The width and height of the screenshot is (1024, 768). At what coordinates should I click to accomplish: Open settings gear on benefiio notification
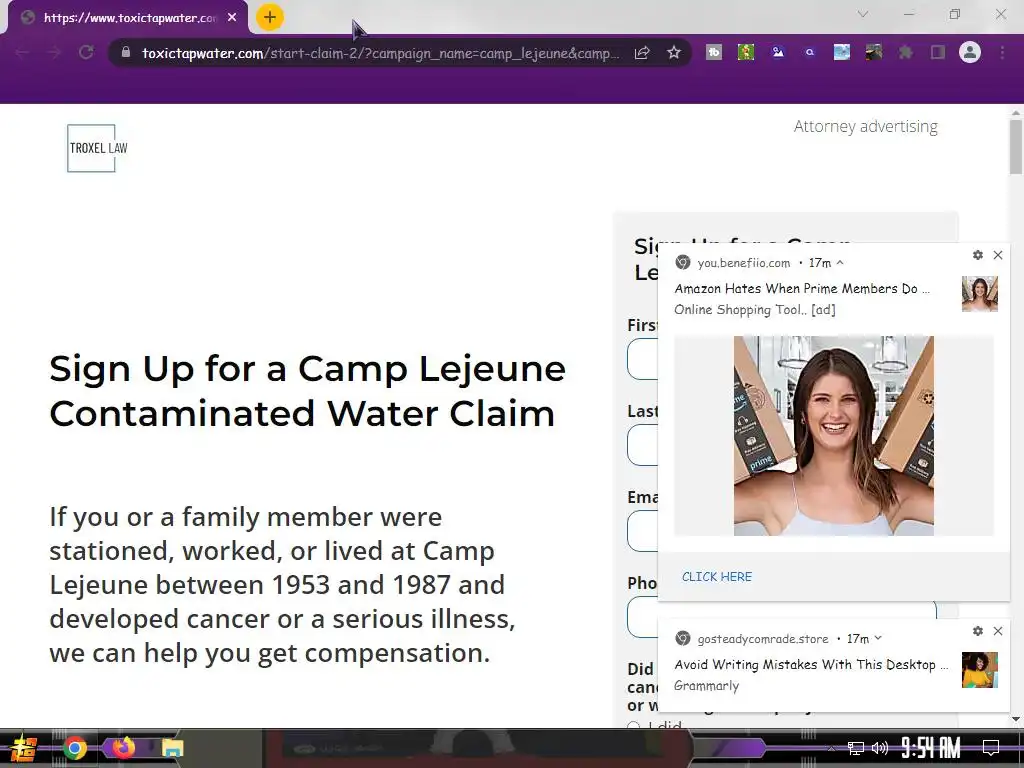click(x=978, y=255)
